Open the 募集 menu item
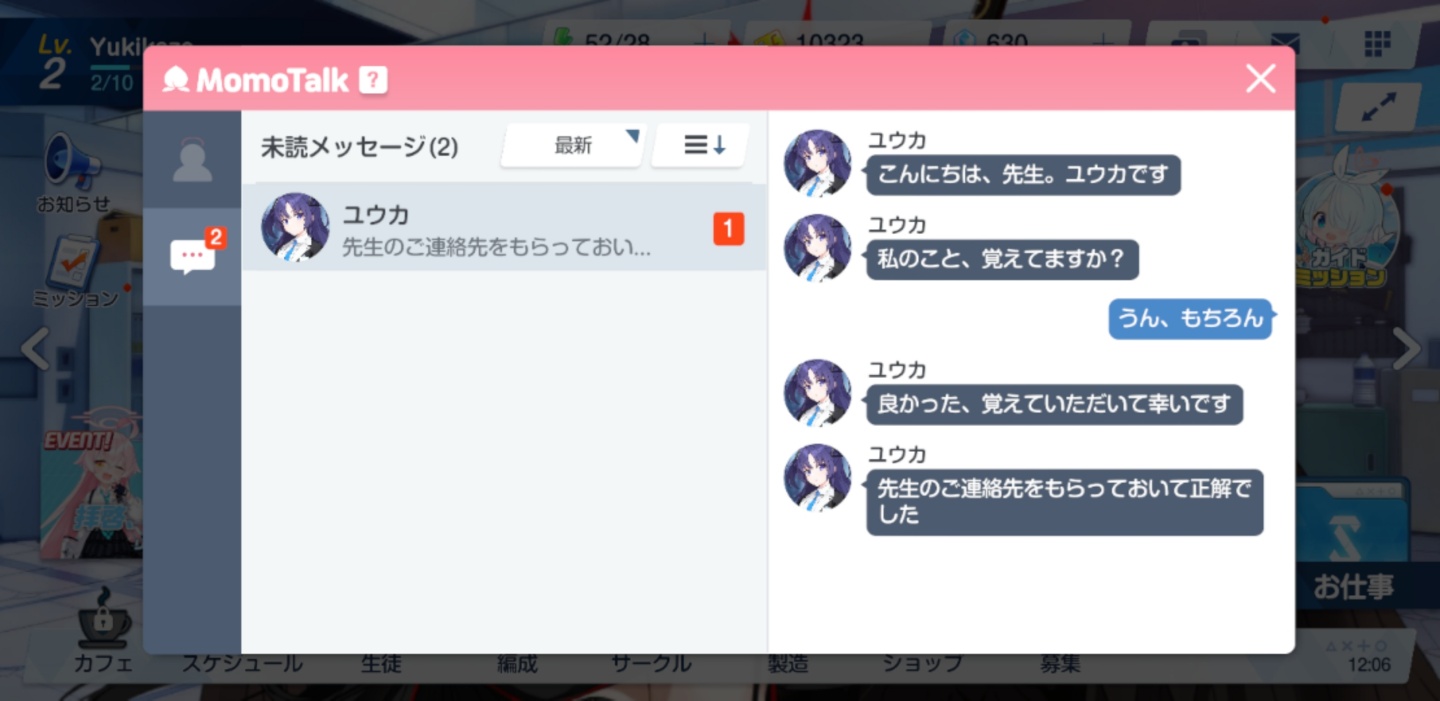Screen dimensions: 1440x701 pos(1060,664)
